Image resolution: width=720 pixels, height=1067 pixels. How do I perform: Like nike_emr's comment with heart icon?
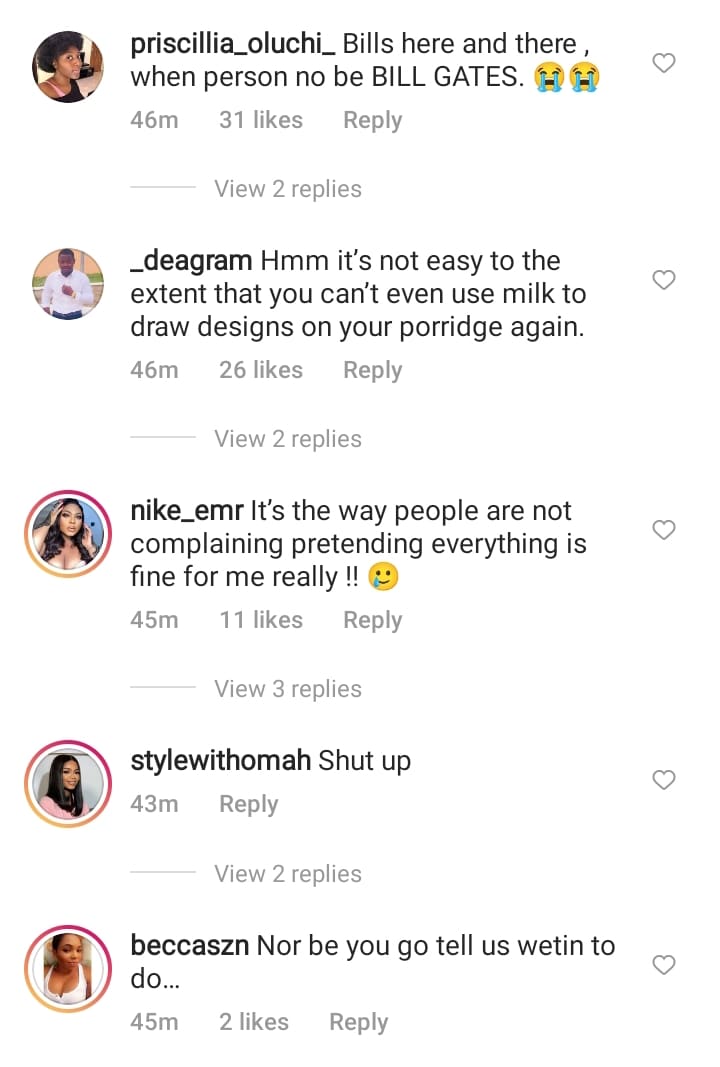coord(664,530)
